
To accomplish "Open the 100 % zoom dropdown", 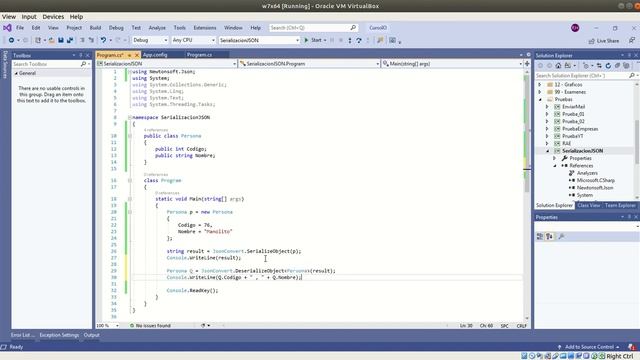I will coord(108,326).
